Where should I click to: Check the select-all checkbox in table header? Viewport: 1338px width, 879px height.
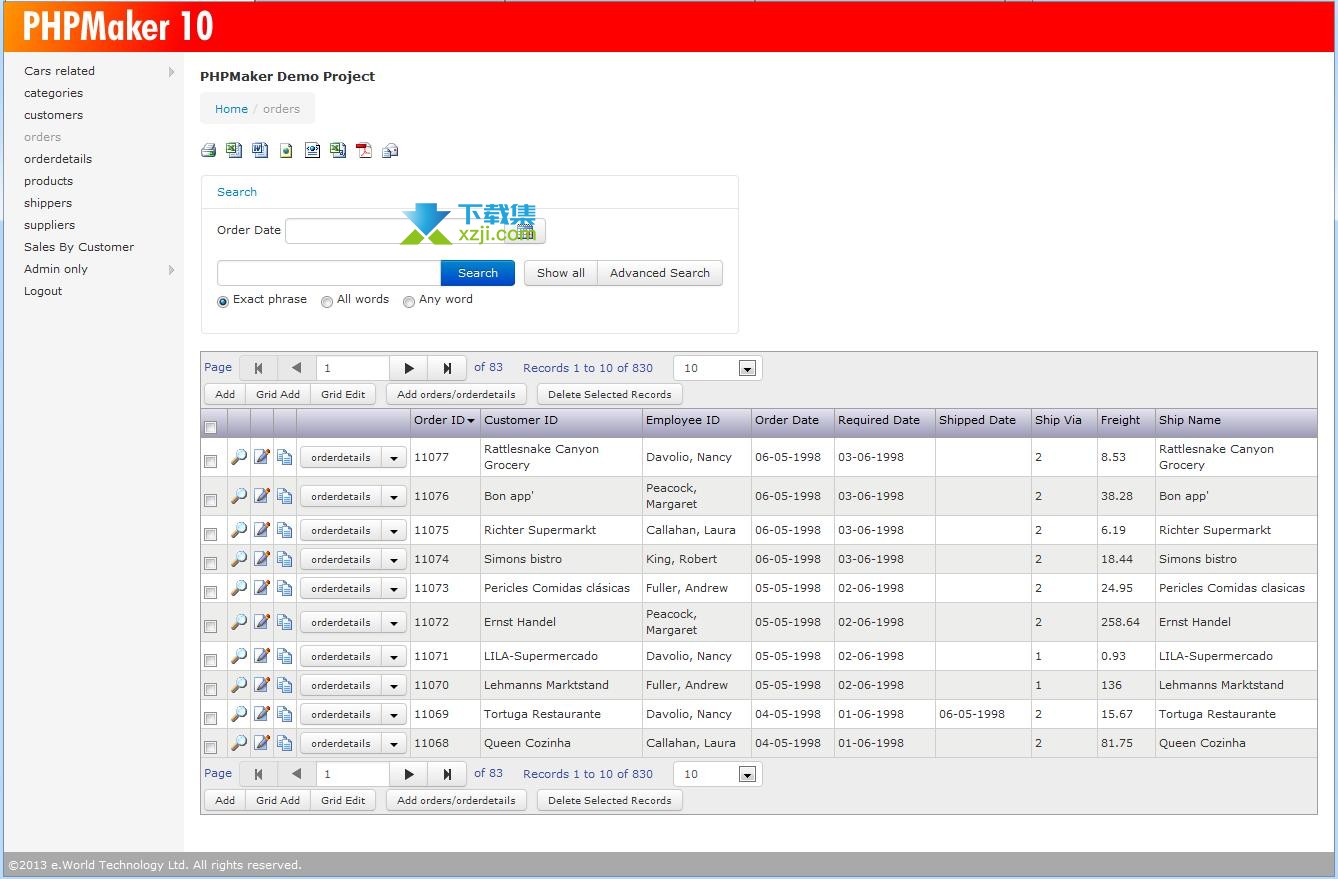[211, 428]
